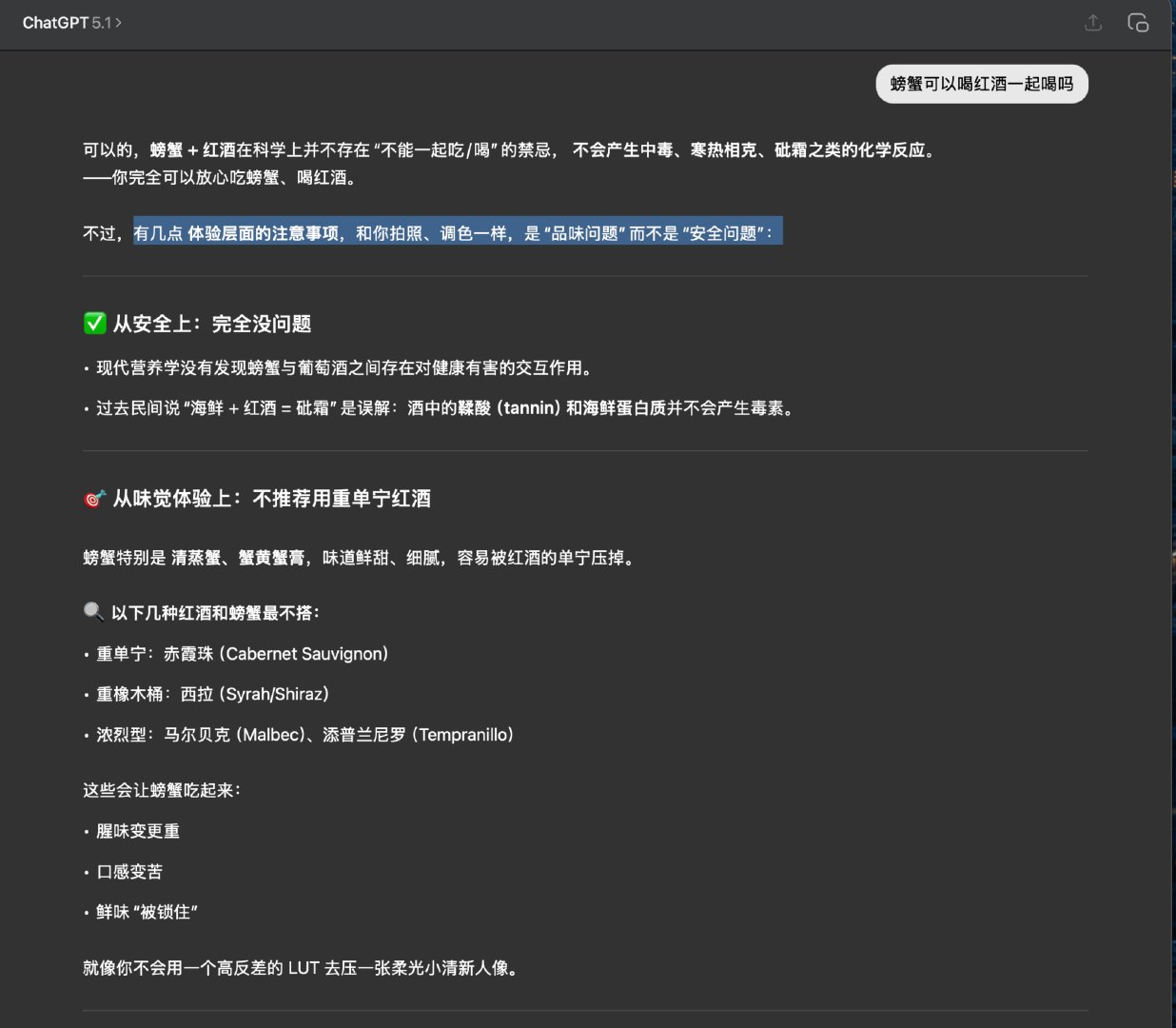Select the user bubble 螃蟹可以喝红酒一起喝吗

coord(981,84)
